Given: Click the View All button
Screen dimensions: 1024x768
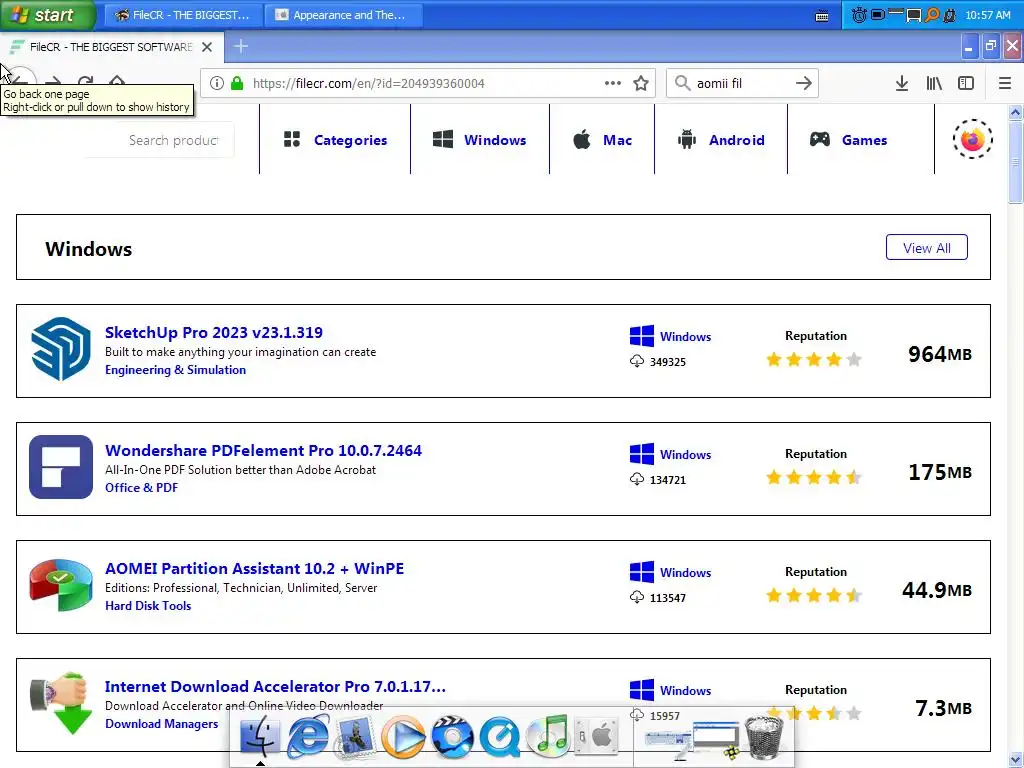Looking at the screenshot, I should click(927, 248).
